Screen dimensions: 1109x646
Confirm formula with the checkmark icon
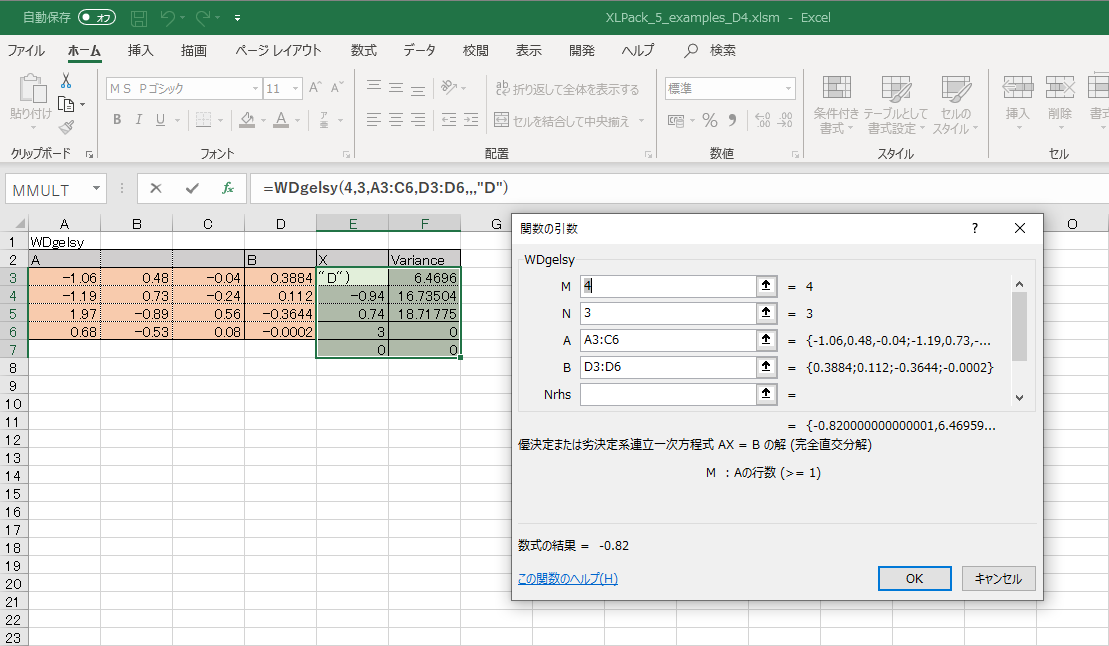192,188
